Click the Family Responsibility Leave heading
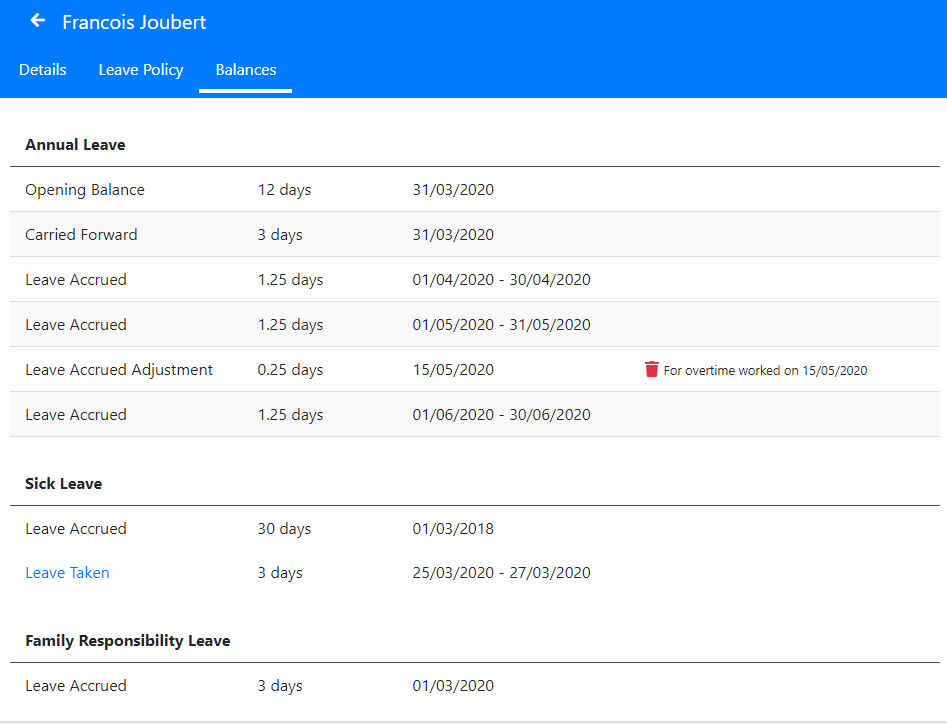Image resolution: width=947 pixels, height=724 pixels. click(x=128, y=641)
